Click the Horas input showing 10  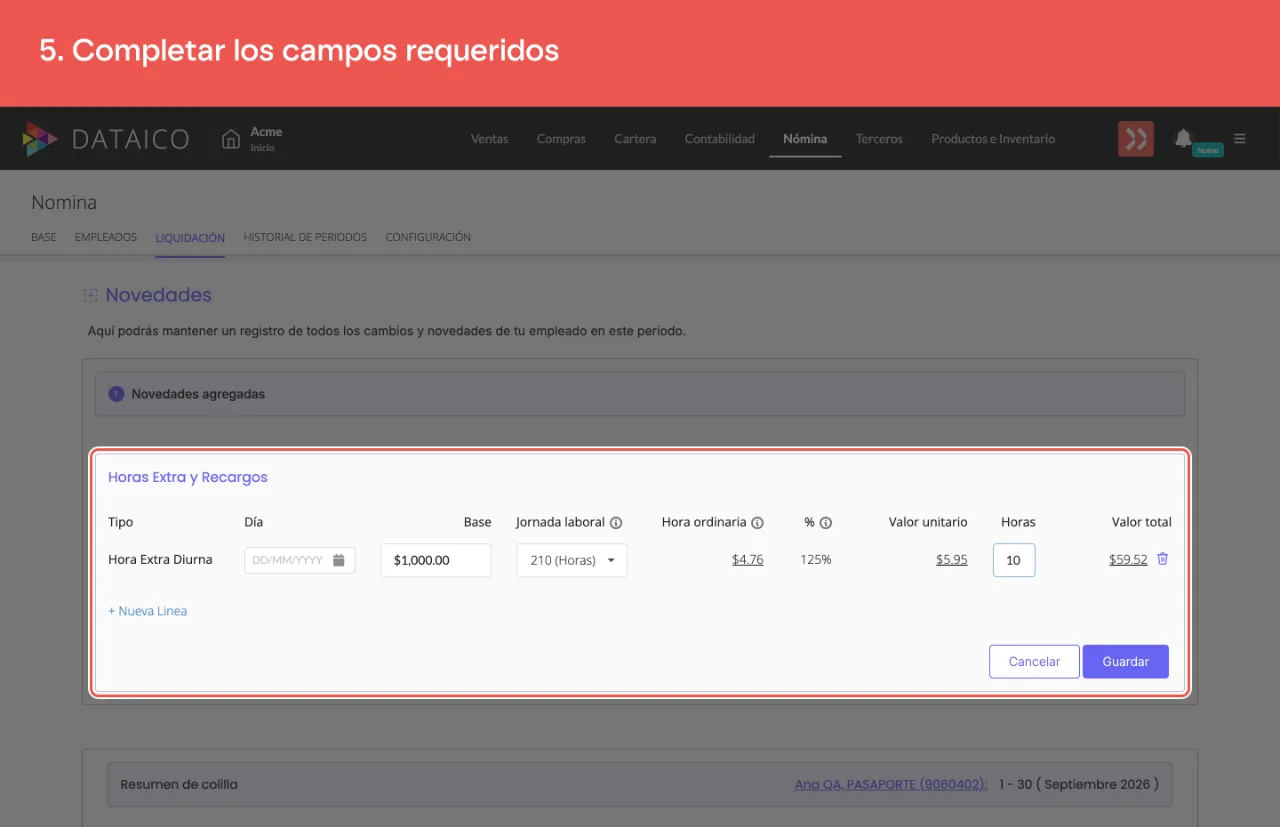pos(1014,560)
